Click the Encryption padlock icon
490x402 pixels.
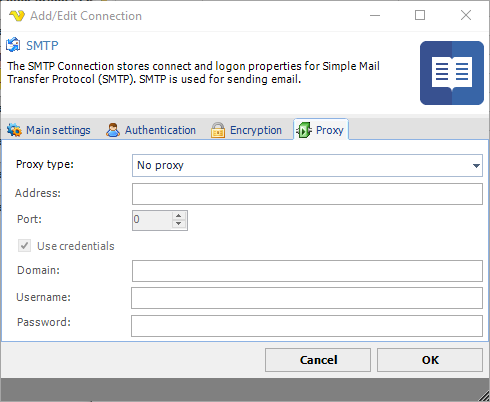218,130
